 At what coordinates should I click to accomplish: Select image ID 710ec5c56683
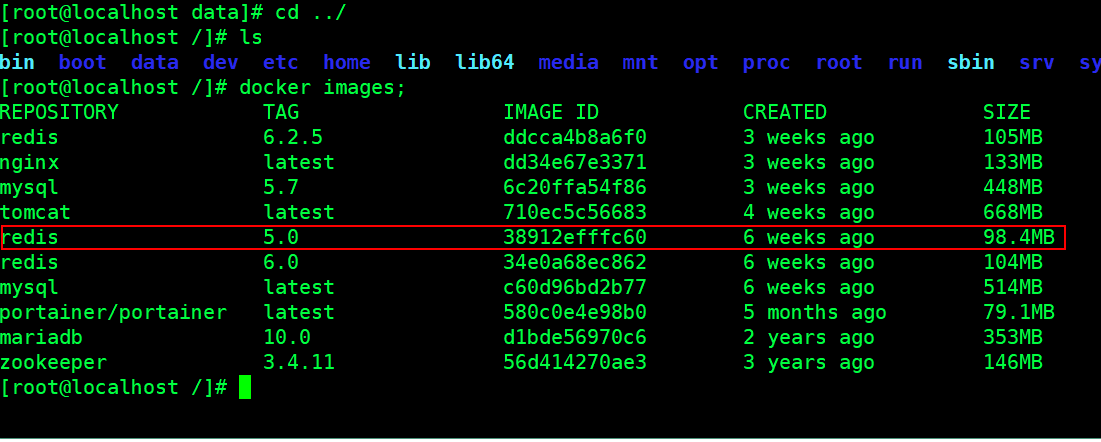click(575, 213)
